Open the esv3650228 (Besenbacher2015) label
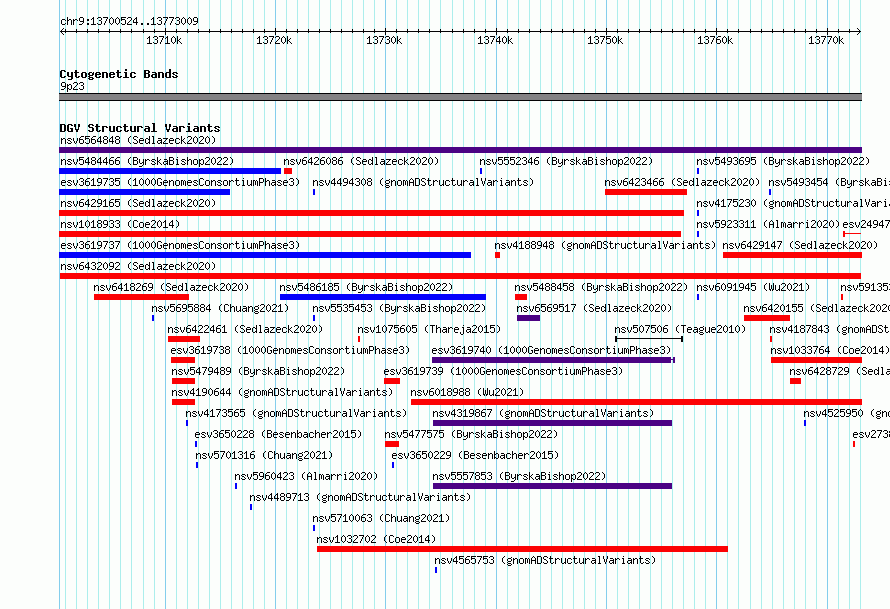Image resolution: width=890 pixels, height=609 pixels. [x=278, y=434]
